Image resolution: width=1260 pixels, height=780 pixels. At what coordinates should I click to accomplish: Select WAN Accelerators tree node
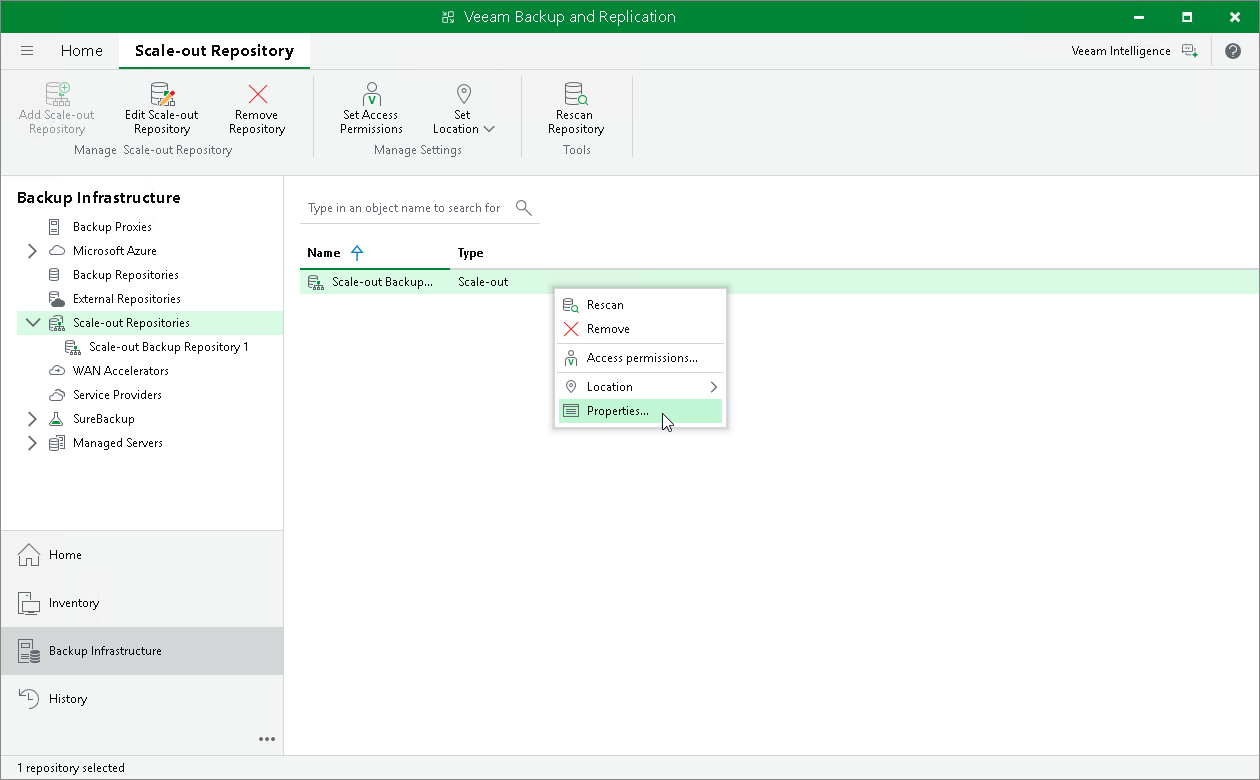point(121,371)
